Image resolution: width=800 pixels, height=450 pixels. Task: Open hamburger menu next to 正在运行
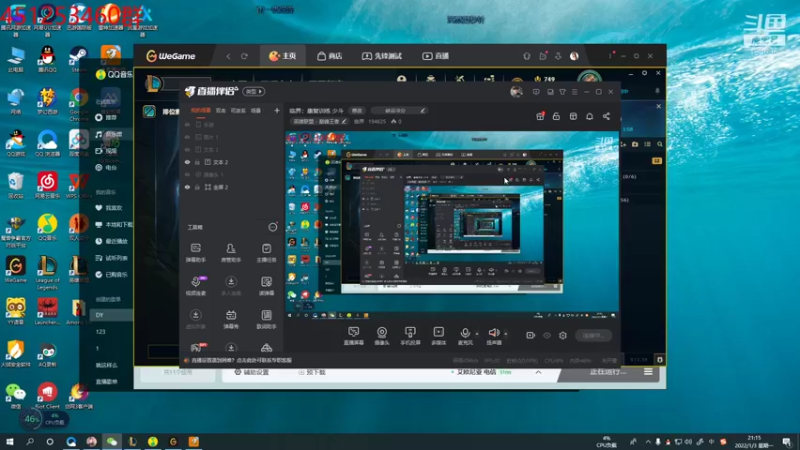(648, 372)
